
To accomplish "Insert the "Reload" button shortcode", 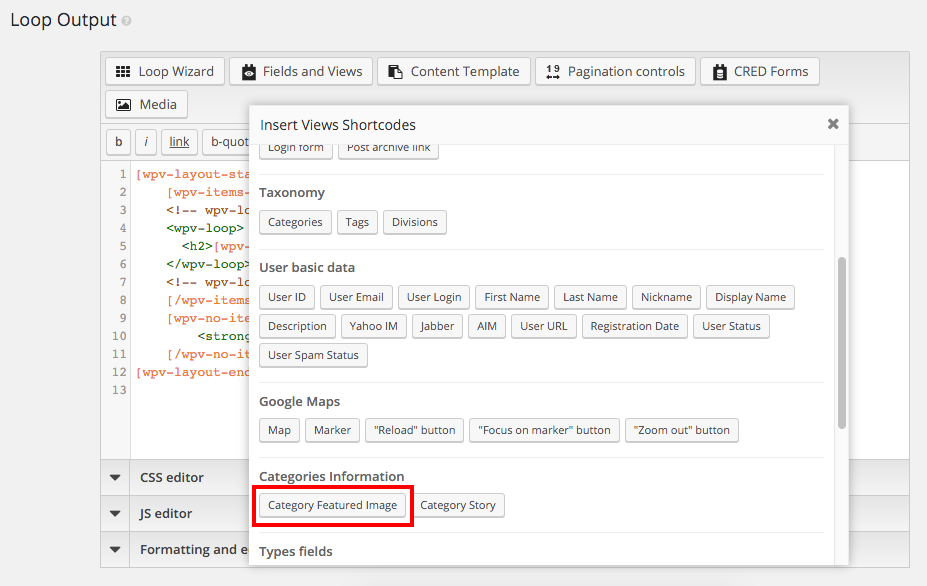I will coord(414,430).
